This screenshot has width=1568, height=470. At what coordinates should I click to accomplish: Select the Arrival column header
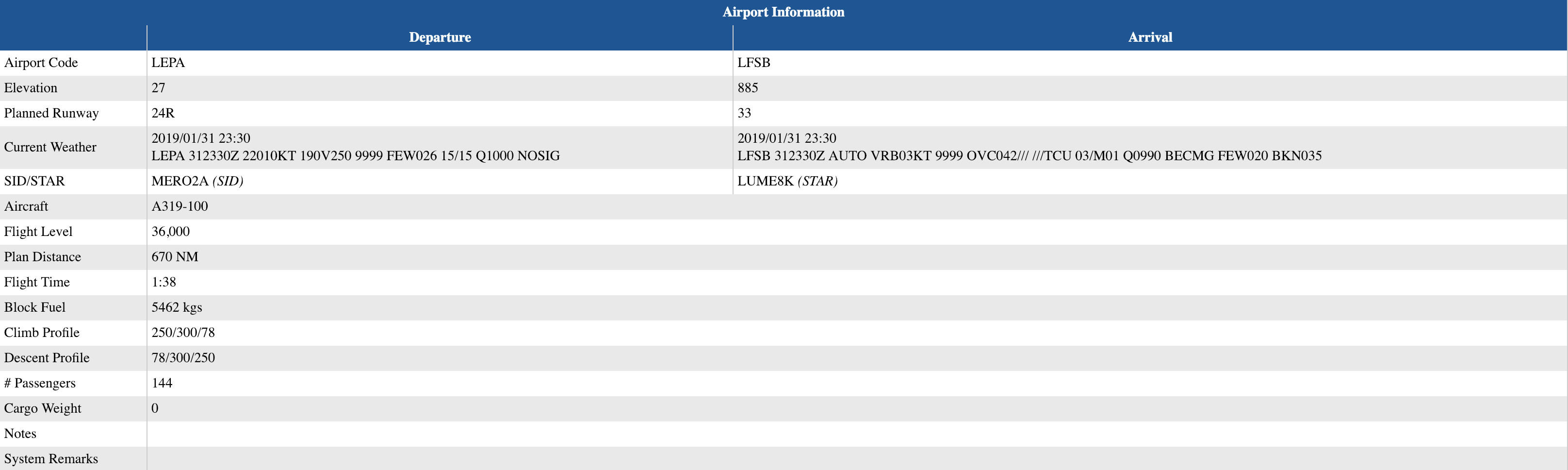click(x=1150, y=38)
